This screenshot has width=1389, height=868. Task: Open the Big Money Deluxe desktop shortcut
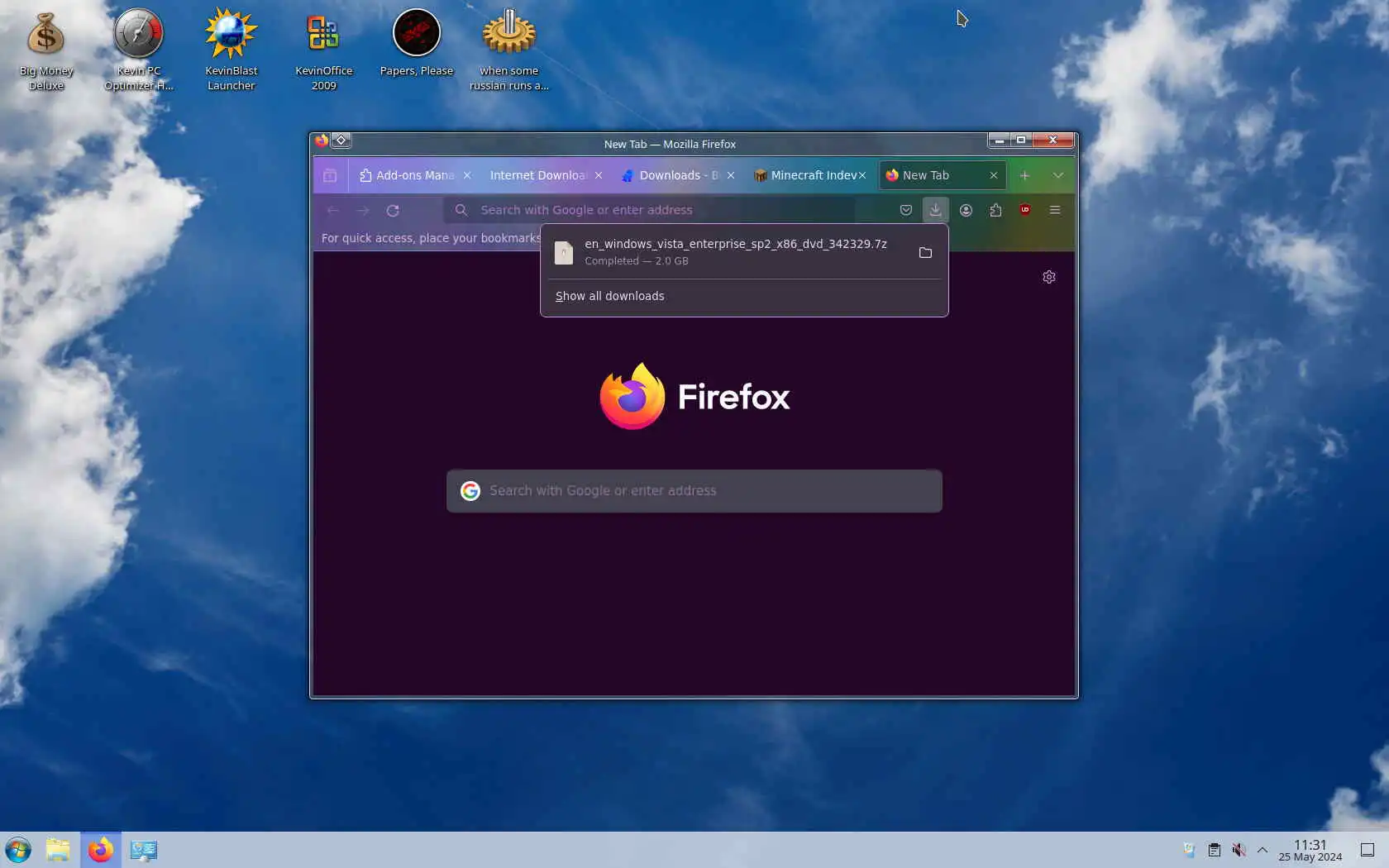coord(46,50)
